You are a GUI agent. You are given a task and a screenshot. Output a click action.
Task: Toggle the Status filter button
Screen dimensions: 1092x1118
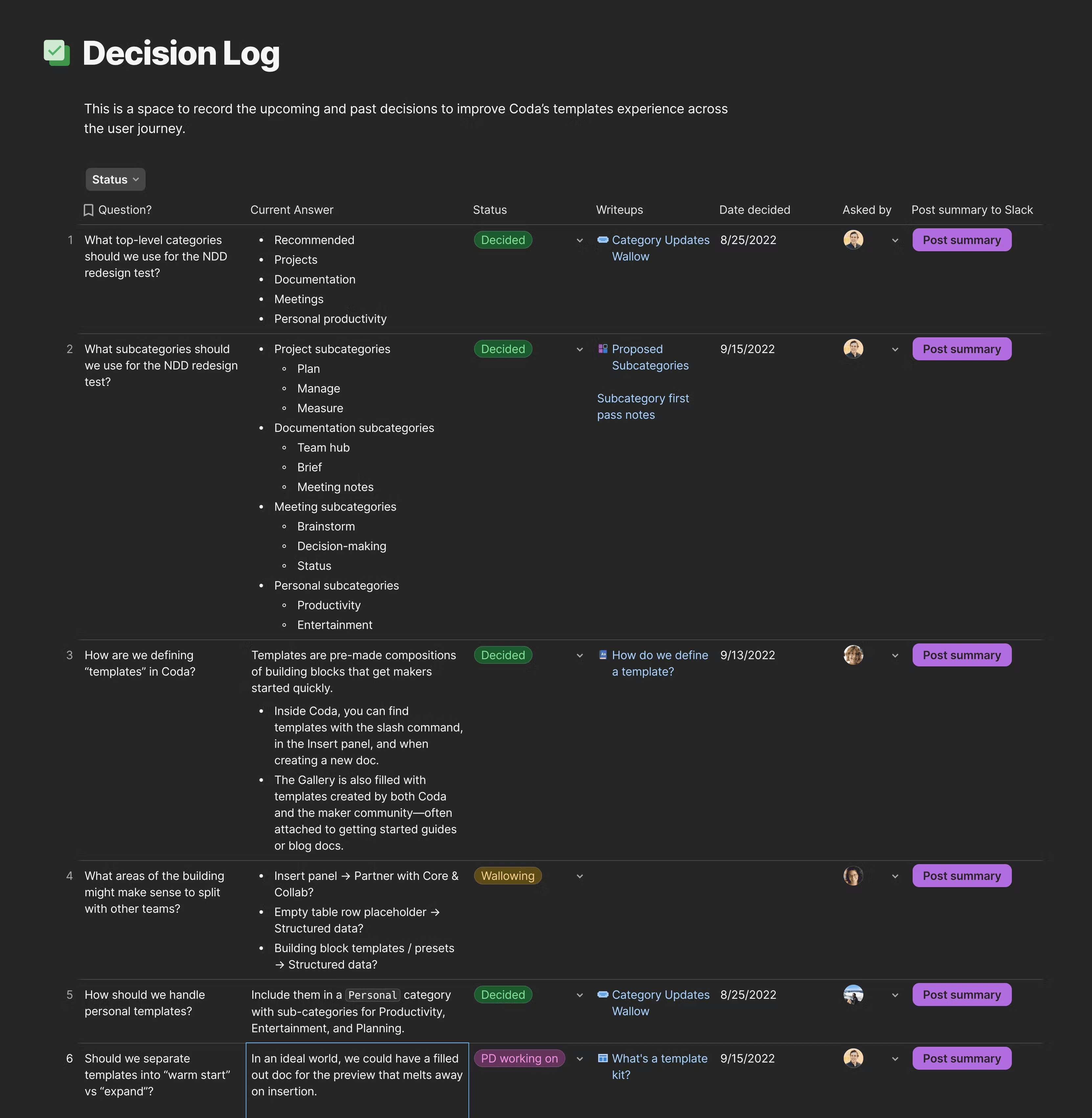click(x=114, y=179)
